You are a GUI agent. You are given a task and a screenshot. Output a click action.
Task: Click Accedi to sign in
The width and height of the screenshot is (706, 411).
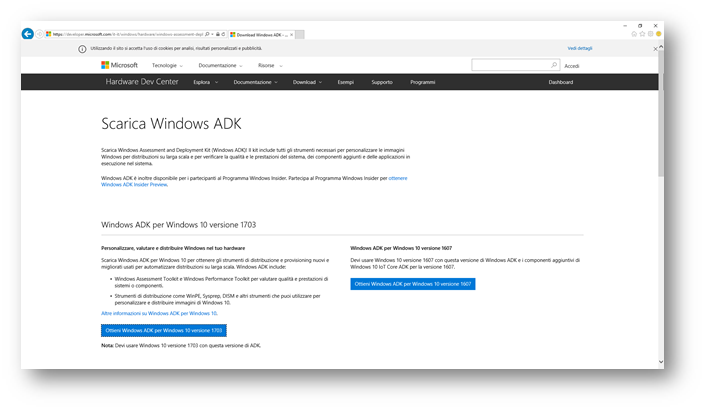(572, 66)
